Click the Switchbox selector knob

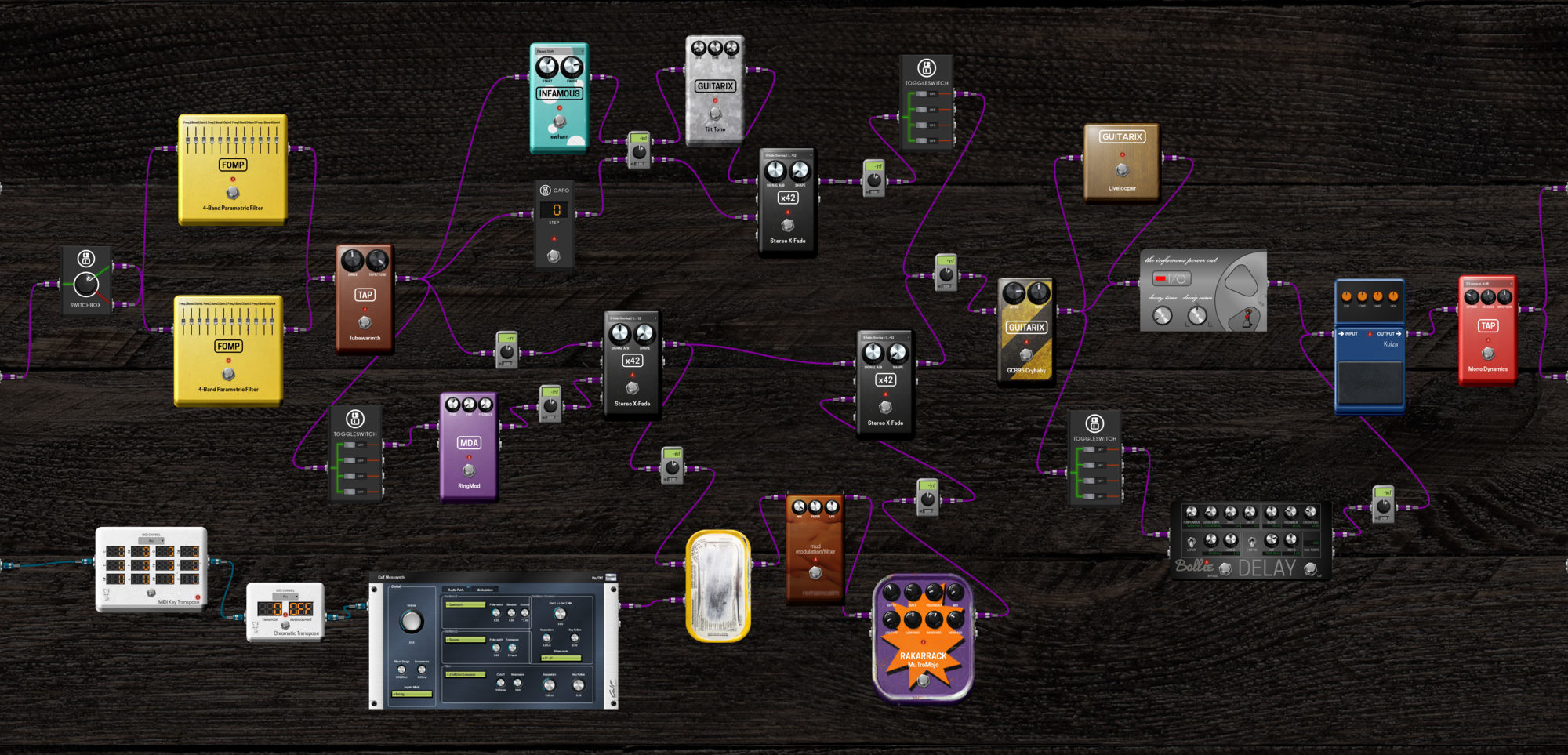coord(86,285)
